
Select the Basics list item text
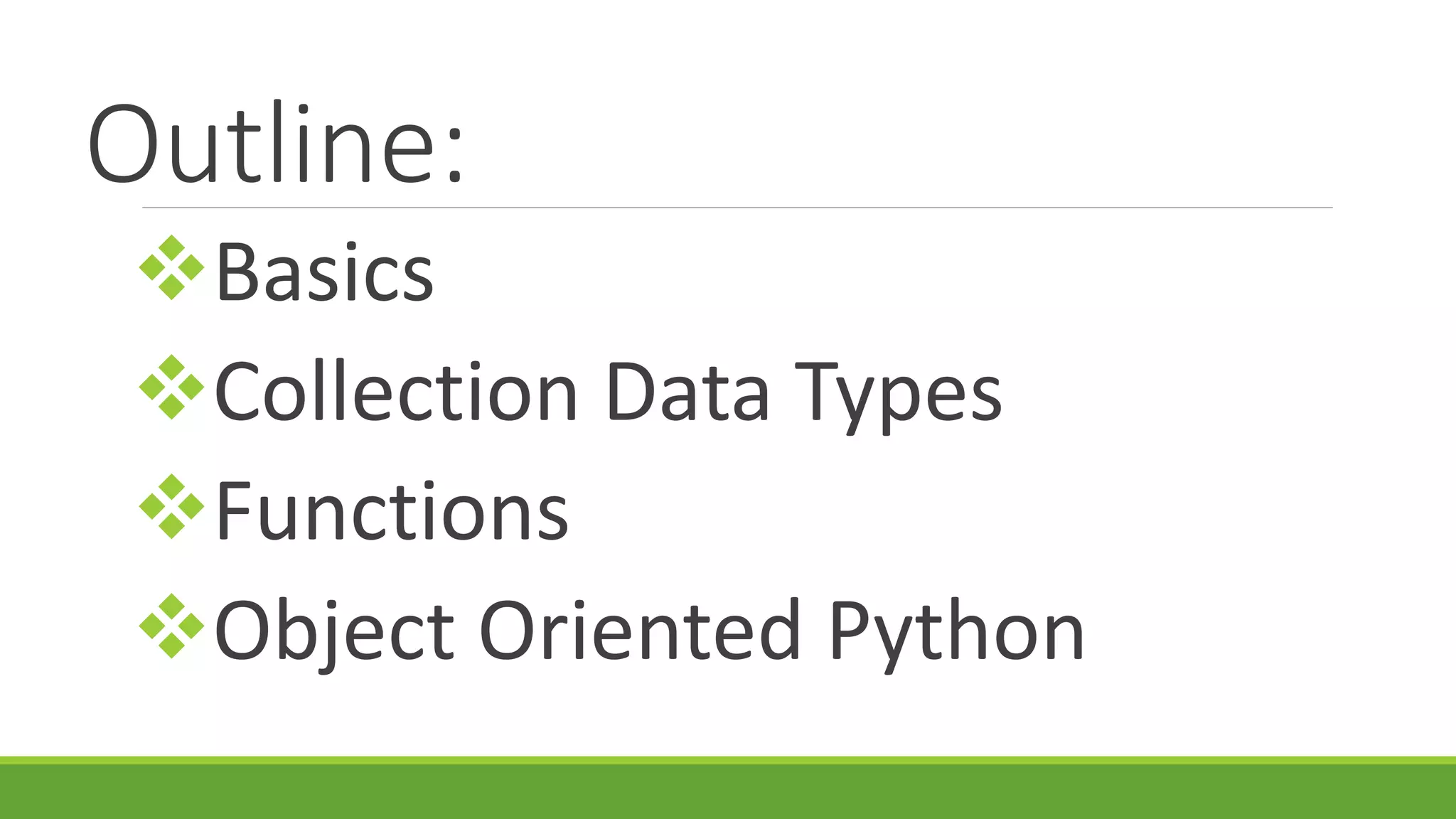tap(324, 274)
